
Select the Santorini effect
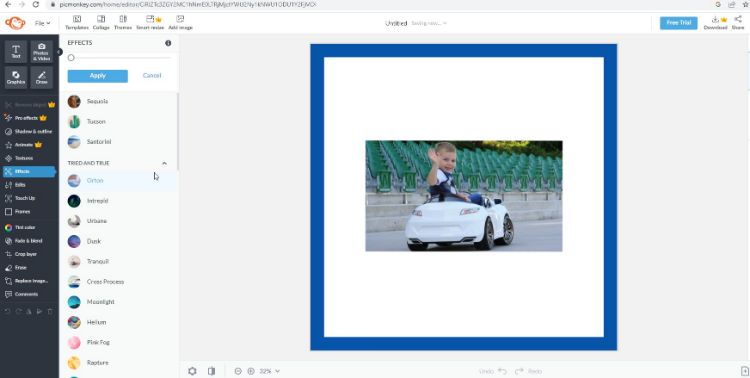[x=119, y=142]
